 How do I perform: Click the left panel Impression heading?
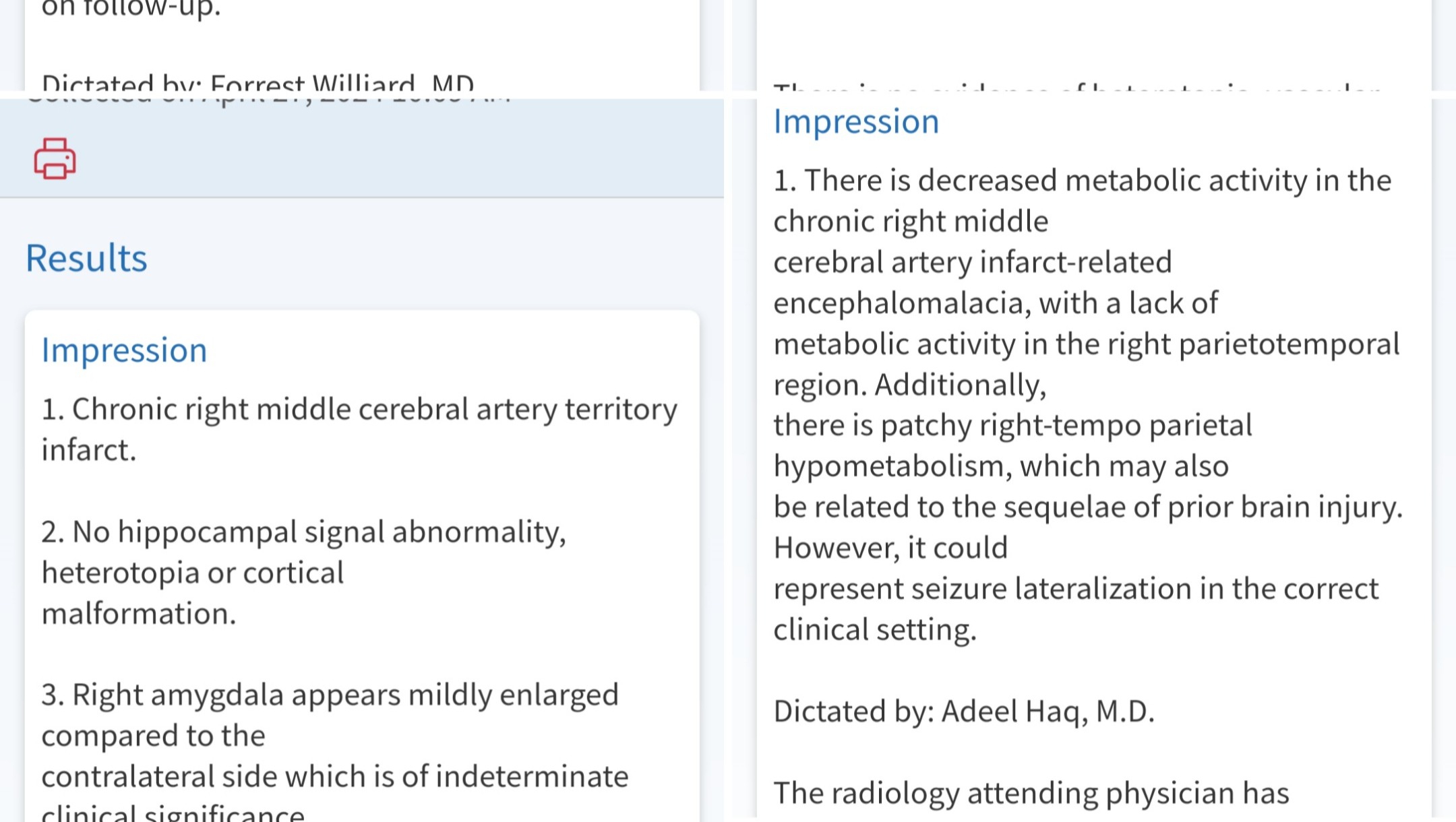coord(124,350)
